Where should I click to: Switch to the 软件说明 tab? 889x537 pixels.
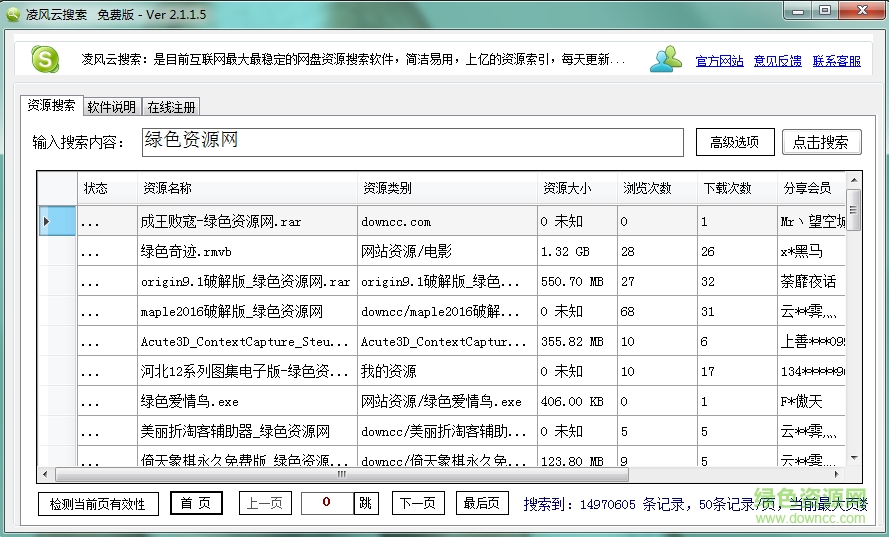click(111, 107)
